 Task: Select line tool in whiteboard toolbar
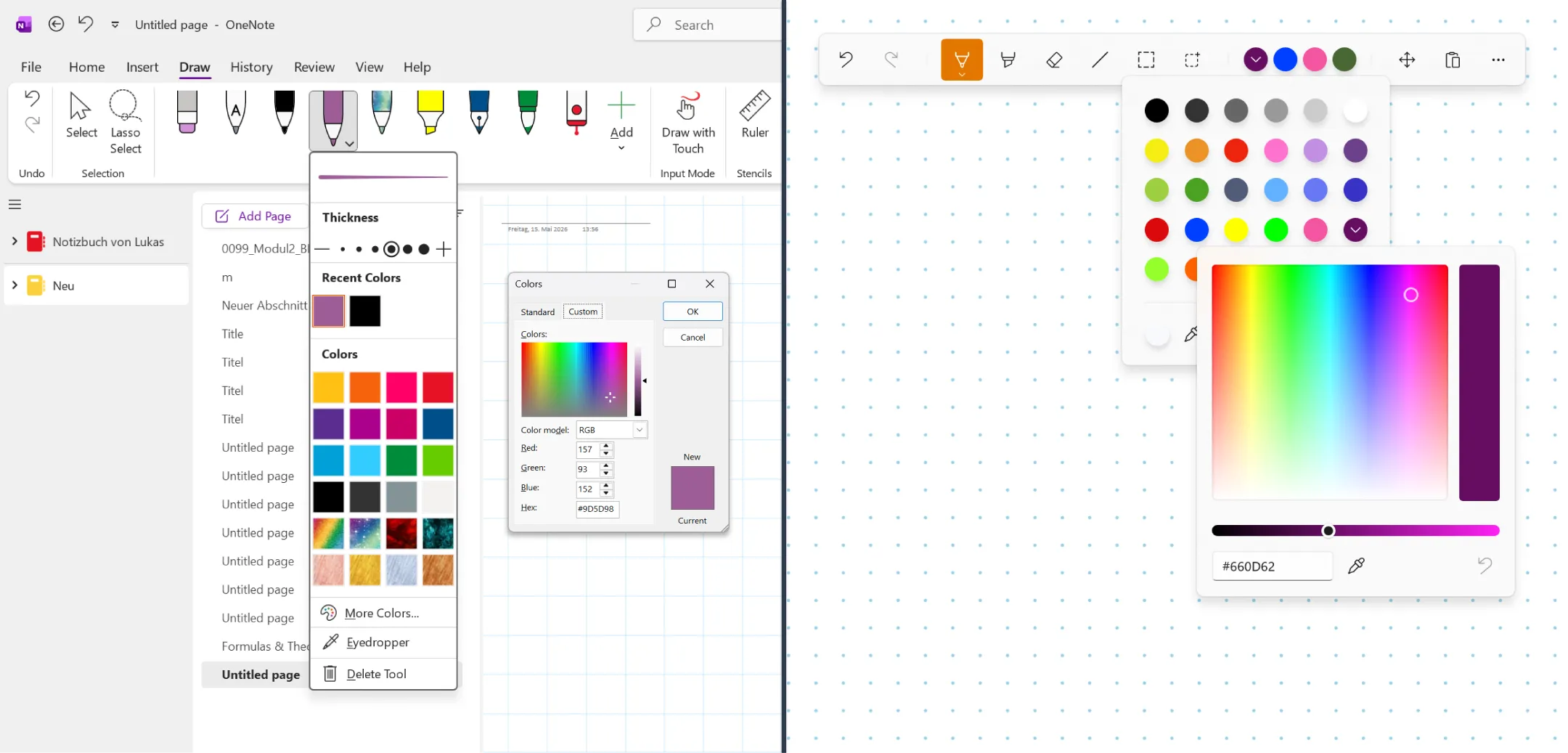tap(1100, 60)
